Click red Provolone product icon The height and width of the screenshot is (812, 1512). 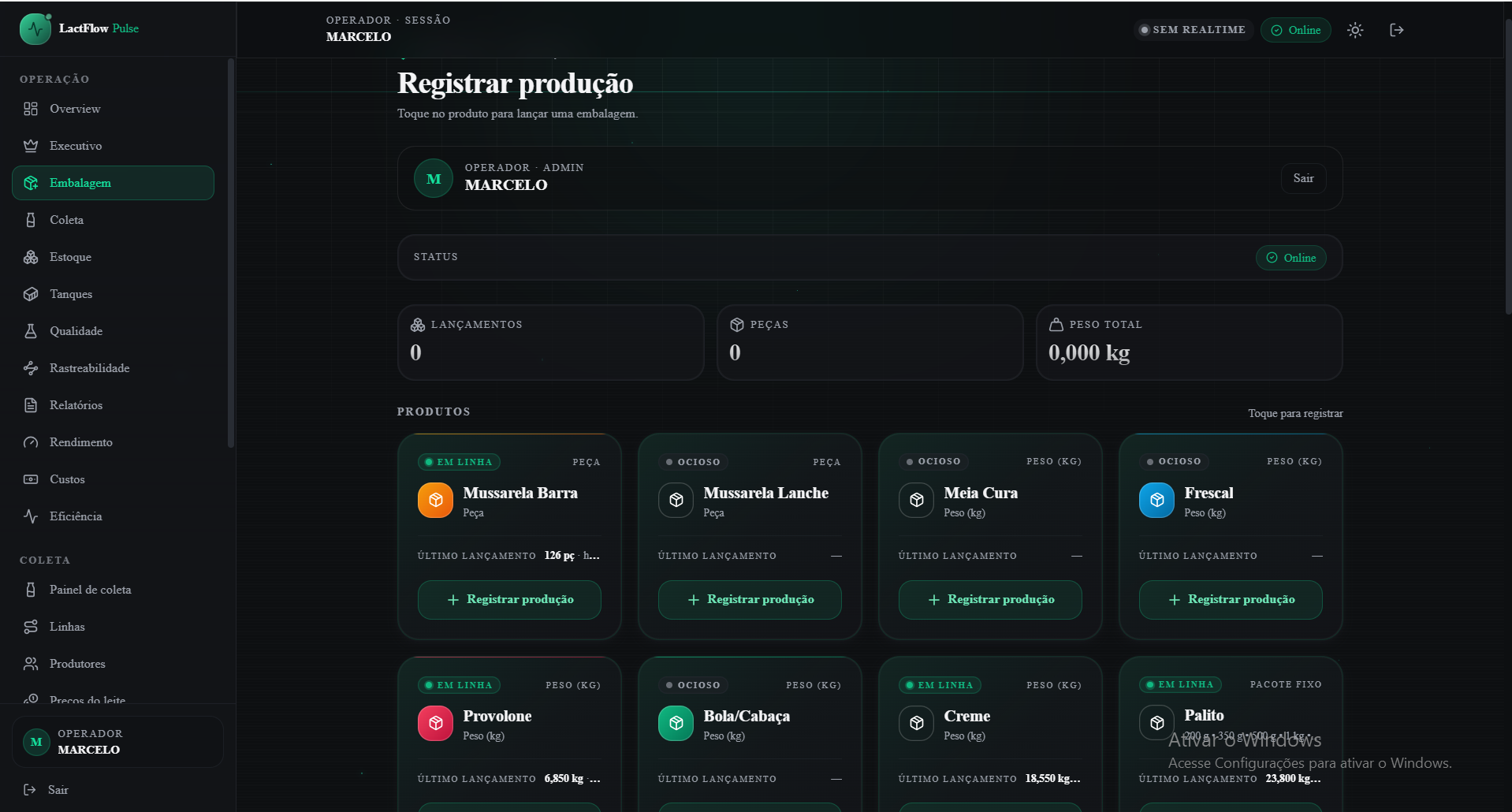[435, 723]
